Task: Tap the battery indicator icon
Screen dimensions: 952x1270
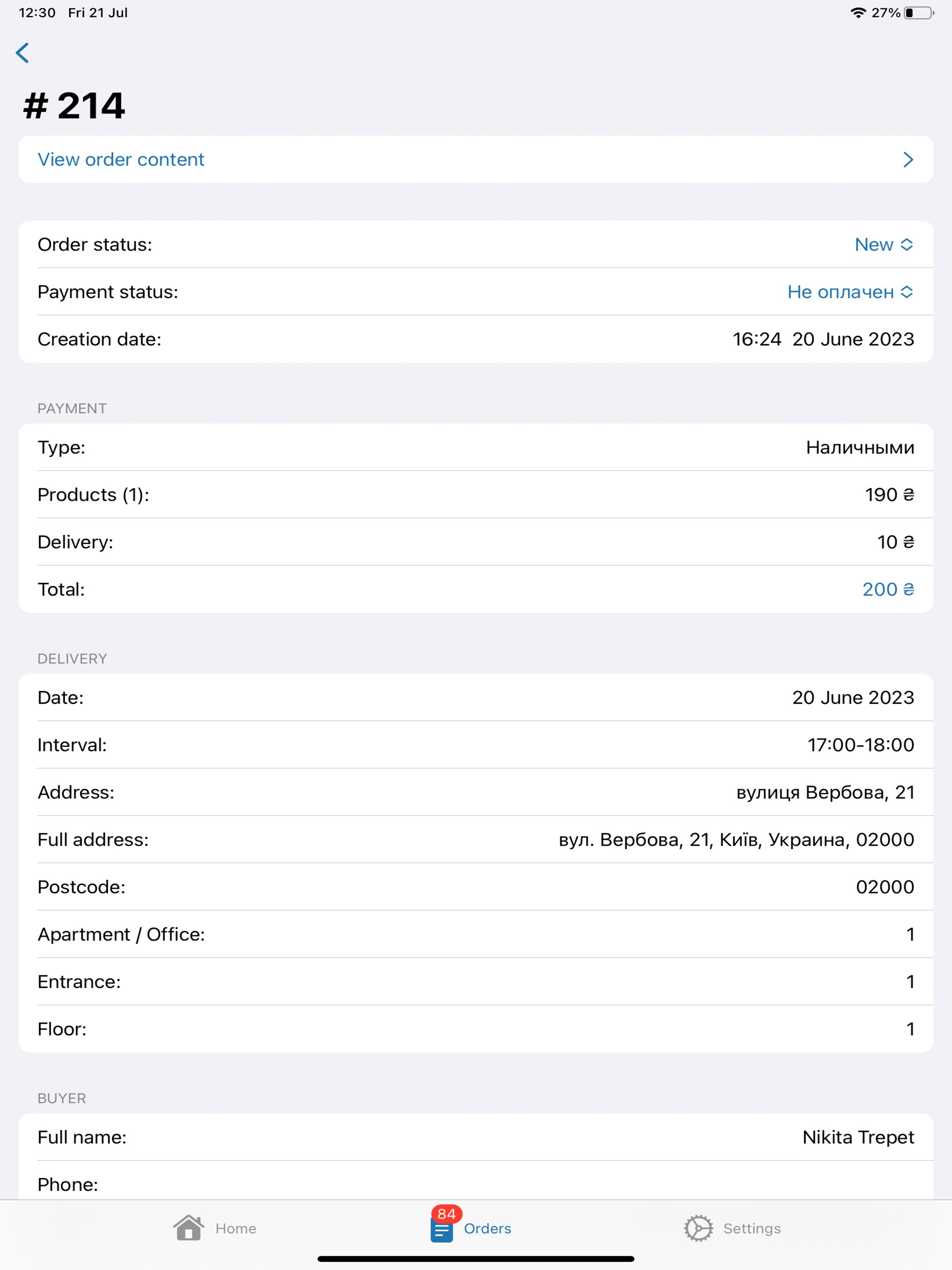Action: [x=919, y=13]
